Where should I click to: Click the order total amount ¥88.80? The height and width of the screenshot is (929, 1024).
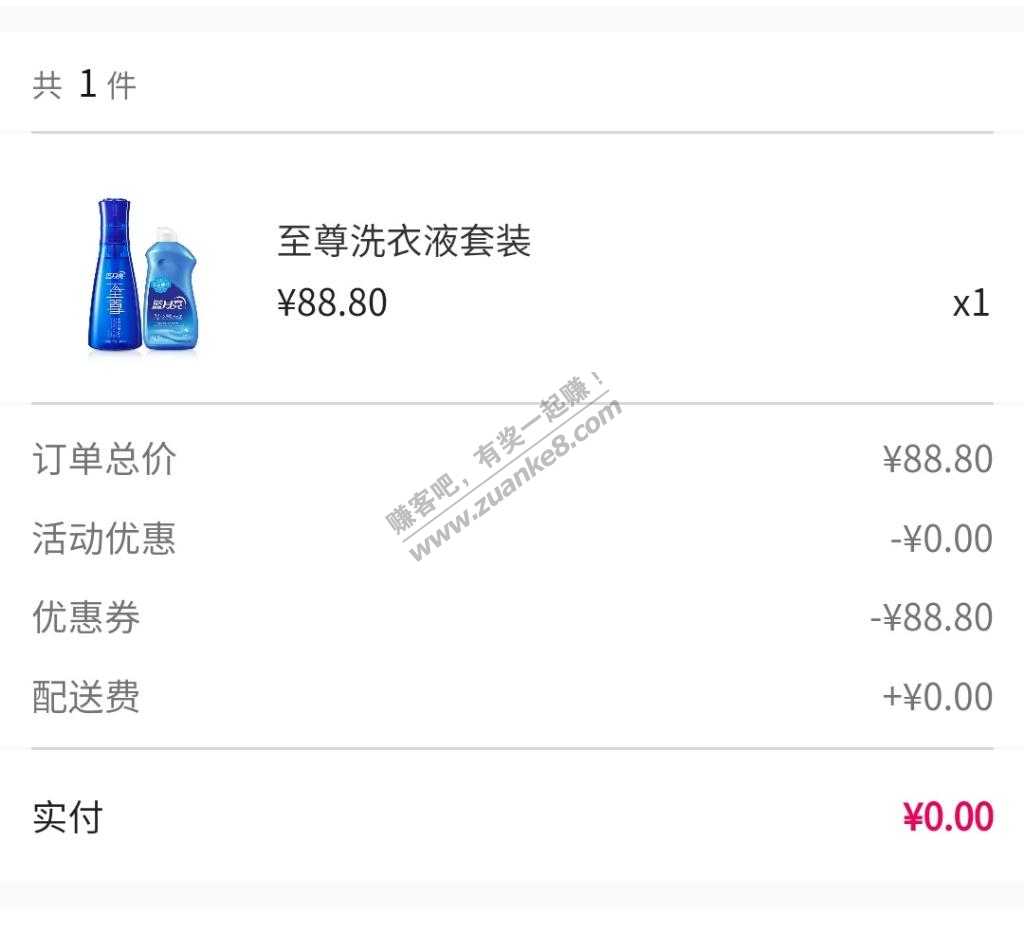coord(937,459)
